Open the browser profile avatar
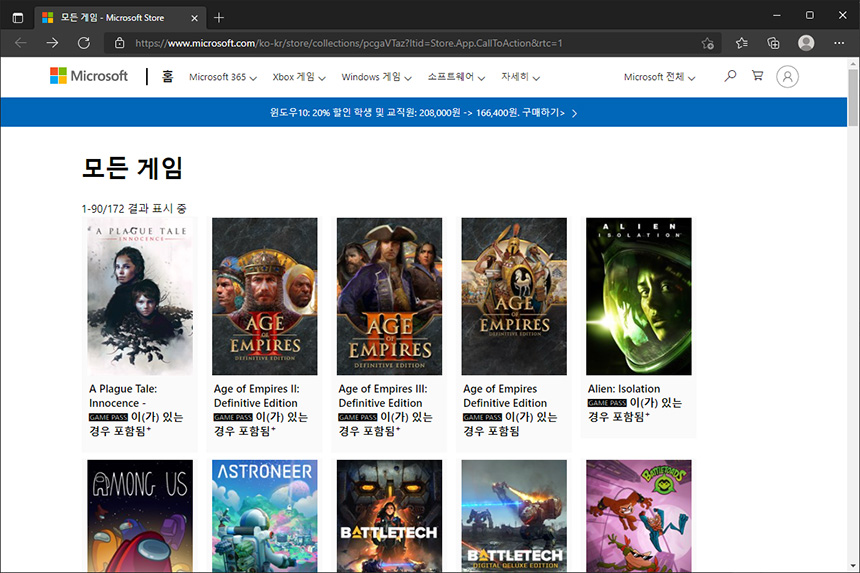The image size is (860, 573). [x=806, y=43]
